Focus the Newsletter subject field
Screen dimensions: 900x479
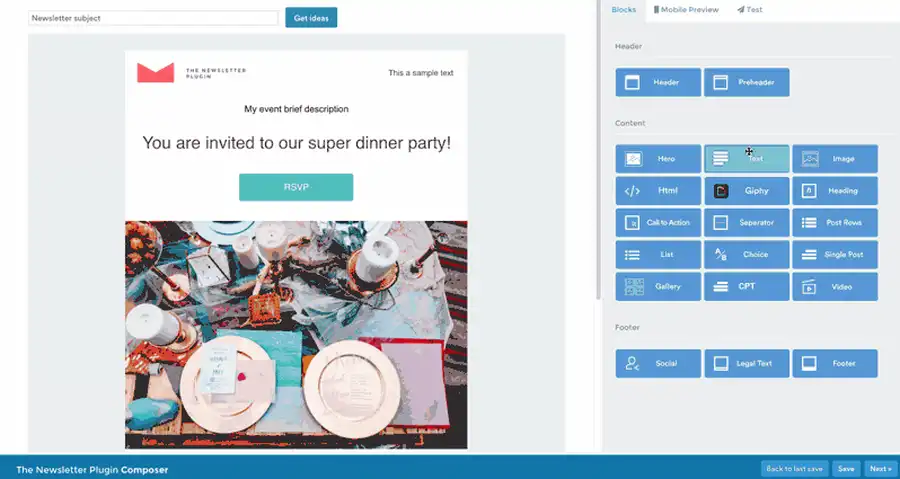click(153, 18)
